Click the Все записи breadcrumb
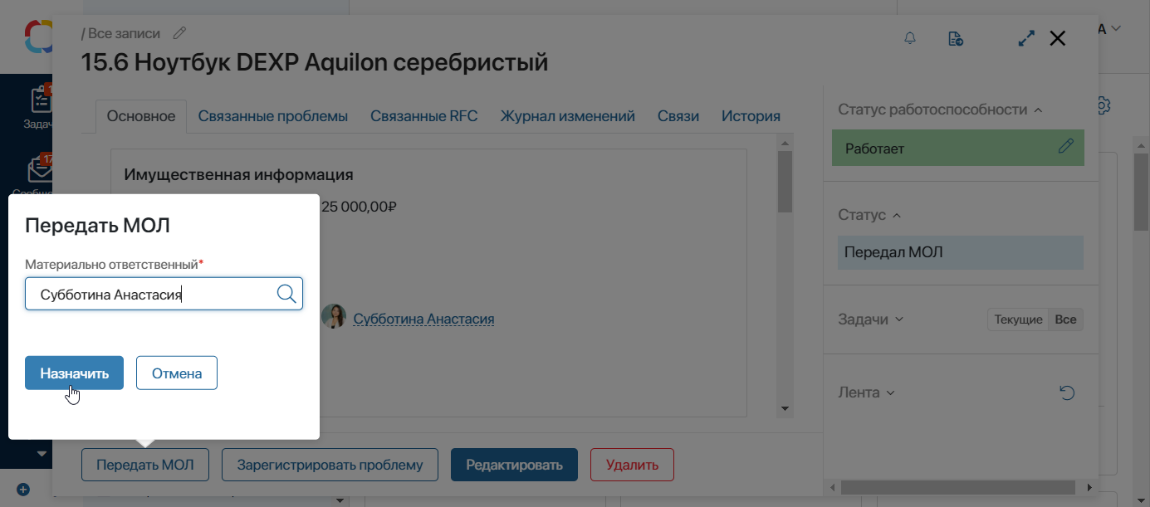This screenshot has width=1150, height=507. click(124, 33)
